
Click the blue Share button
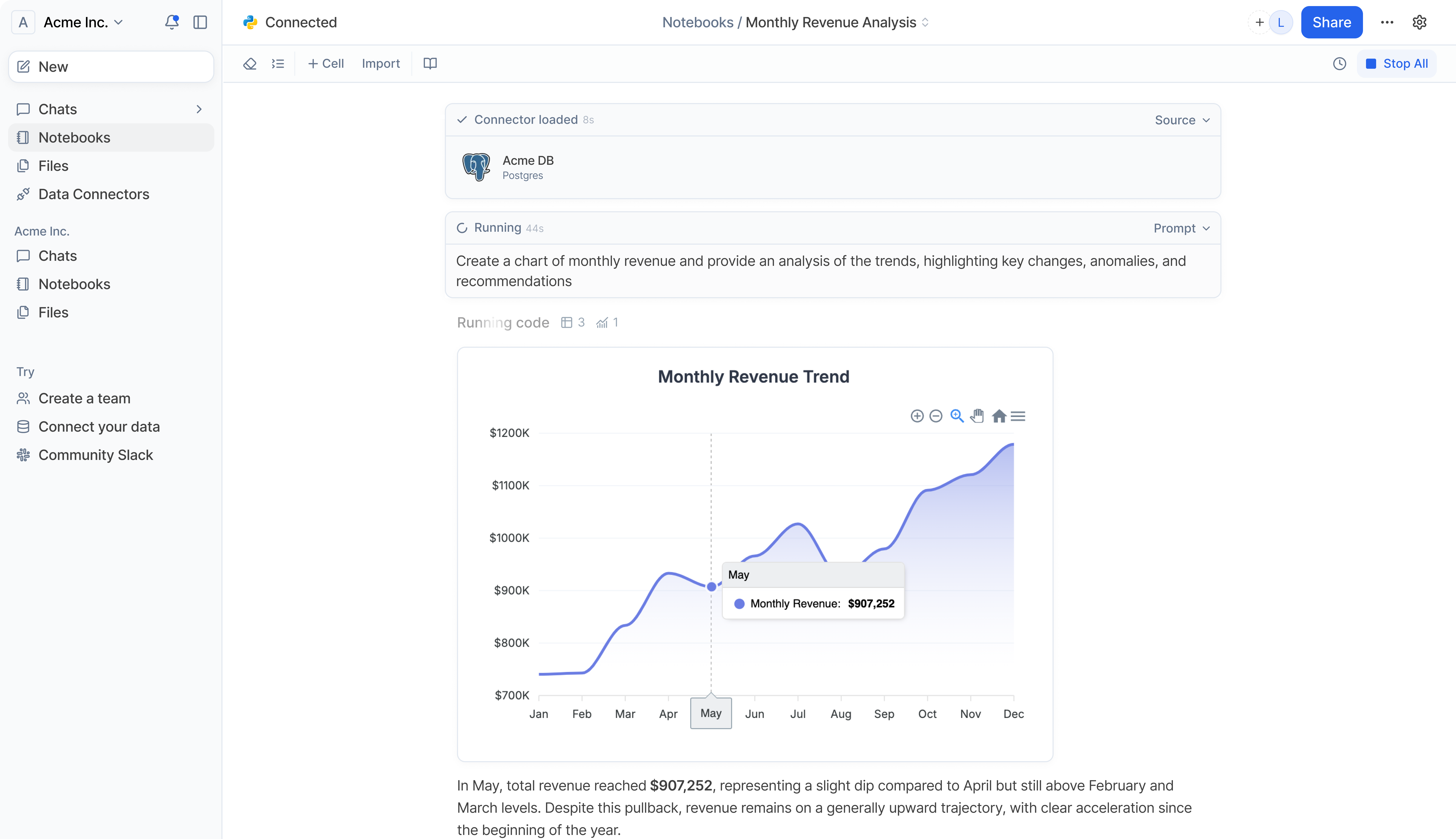click(x=1331, y=22)
